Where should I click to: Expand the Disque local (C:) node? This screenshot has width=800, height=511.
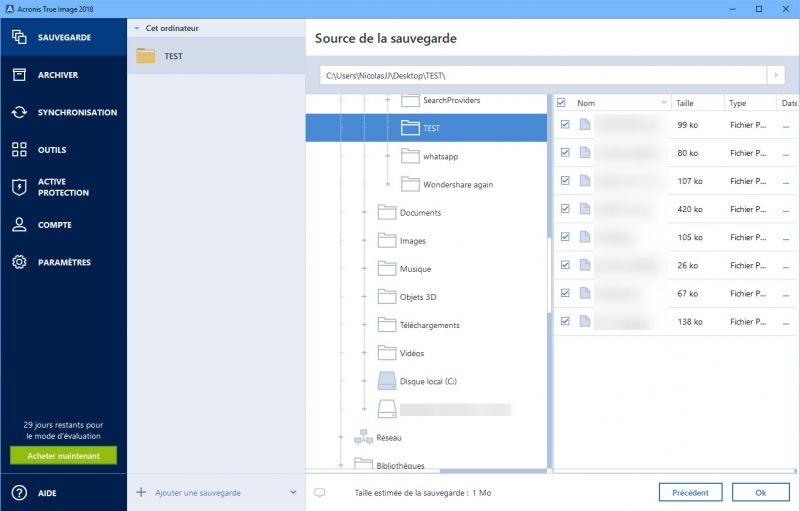(364, 380)
